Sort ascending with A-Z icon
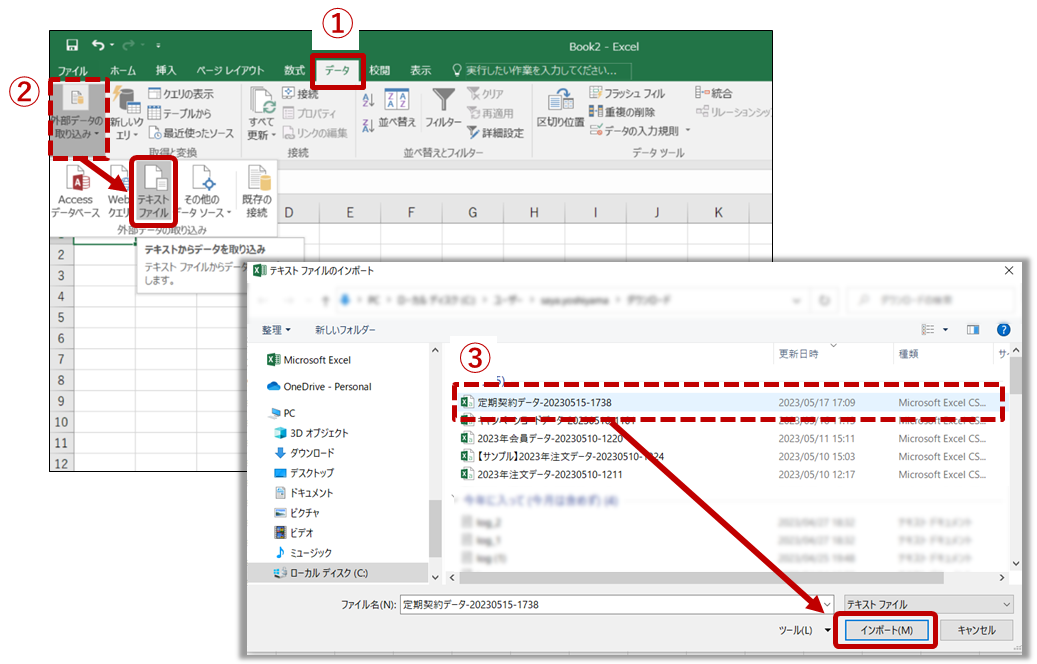1037x664 pixels. pos(368,100)
